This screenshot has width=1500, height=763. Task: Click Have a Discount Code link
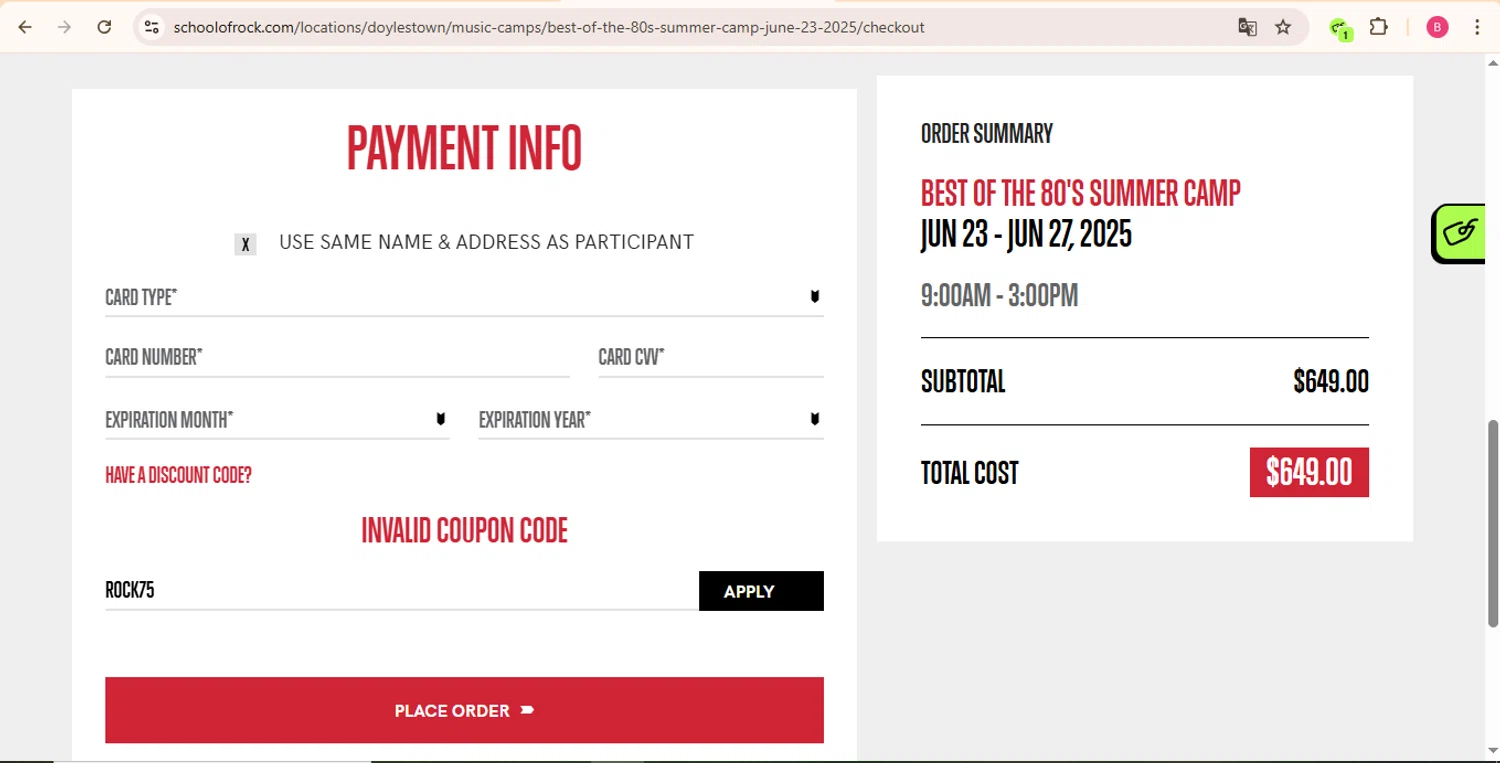(178, 475)
